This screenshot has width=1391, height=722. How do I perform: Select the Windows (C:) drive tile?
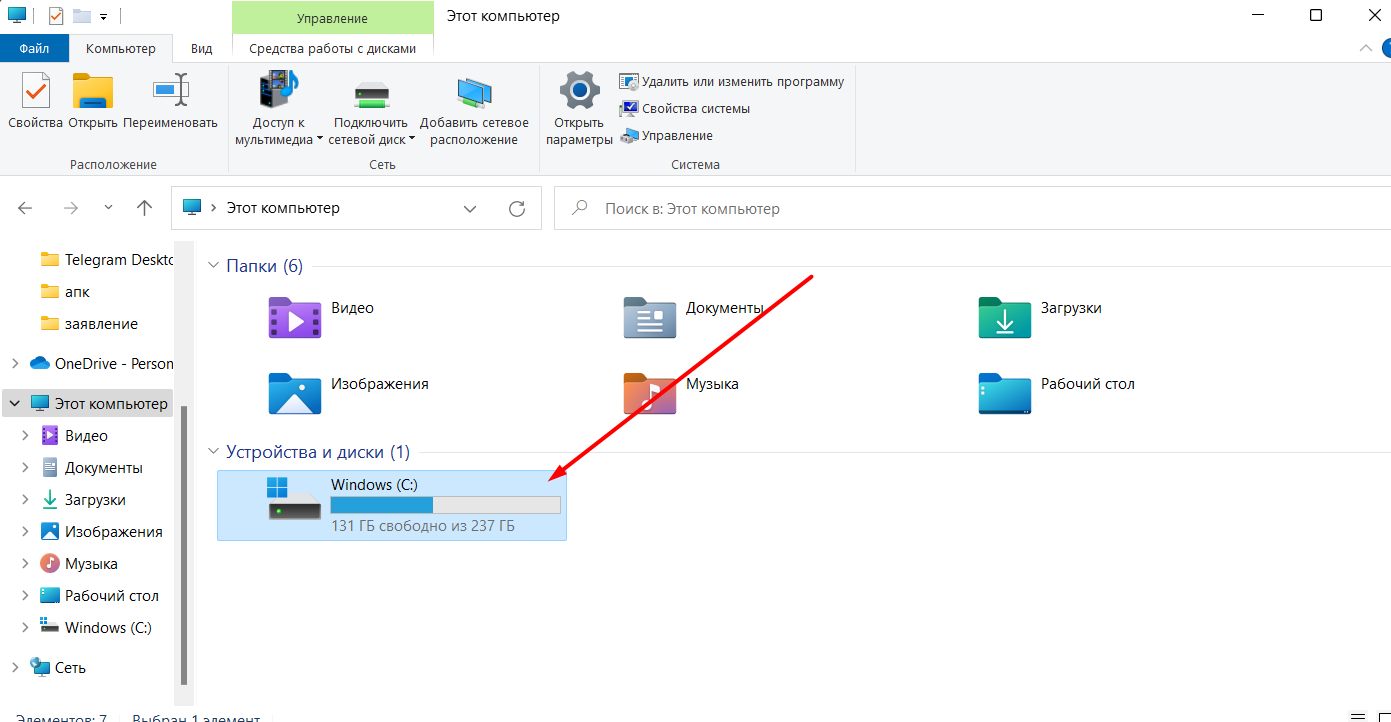point(392,506)
